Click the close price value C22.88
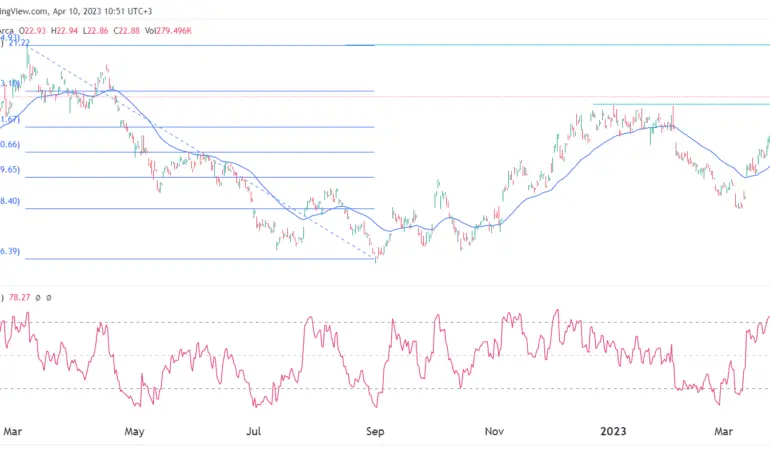The height and width of the screenshot is (470, 770). tap(127, 31)
